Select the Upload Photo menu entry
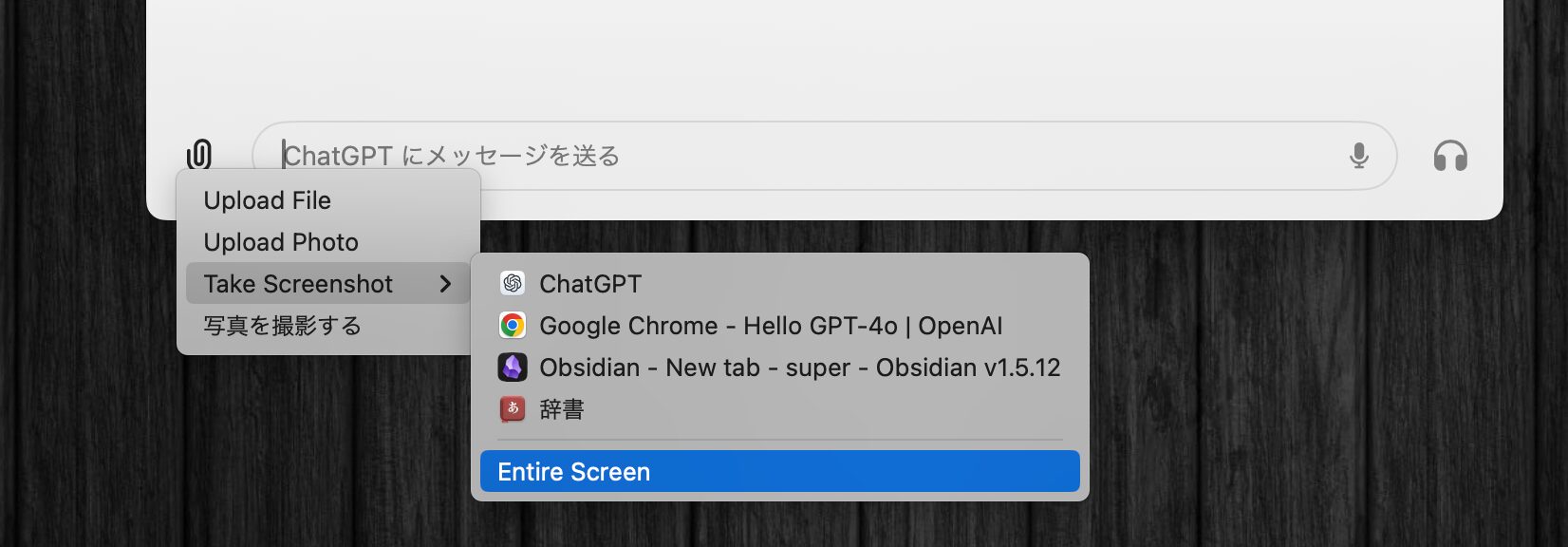The image size is (1568, 547). click(281, 242)
